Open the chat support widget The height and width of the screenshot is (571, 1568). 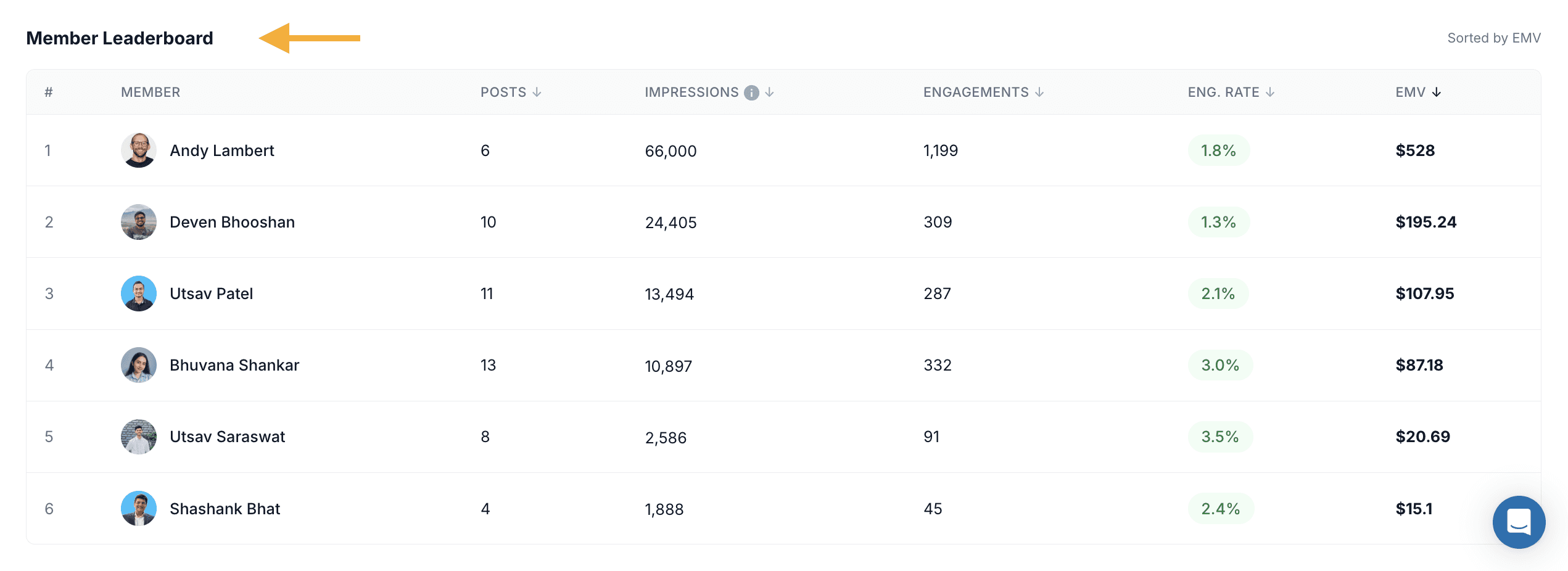pos(1519,522)
